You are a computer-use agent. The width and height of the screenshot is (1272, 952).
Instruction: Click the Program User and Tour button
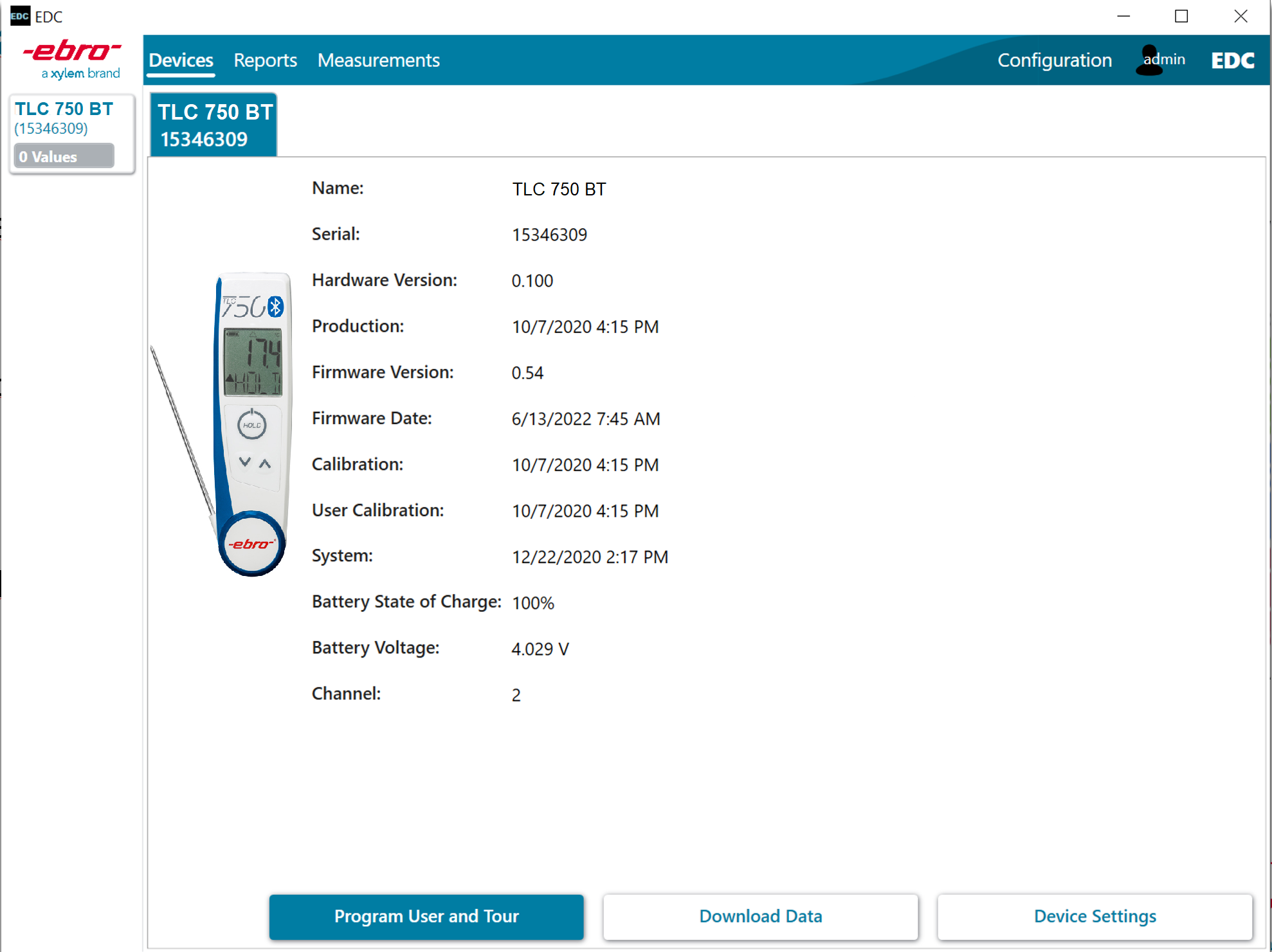(427, 915)
